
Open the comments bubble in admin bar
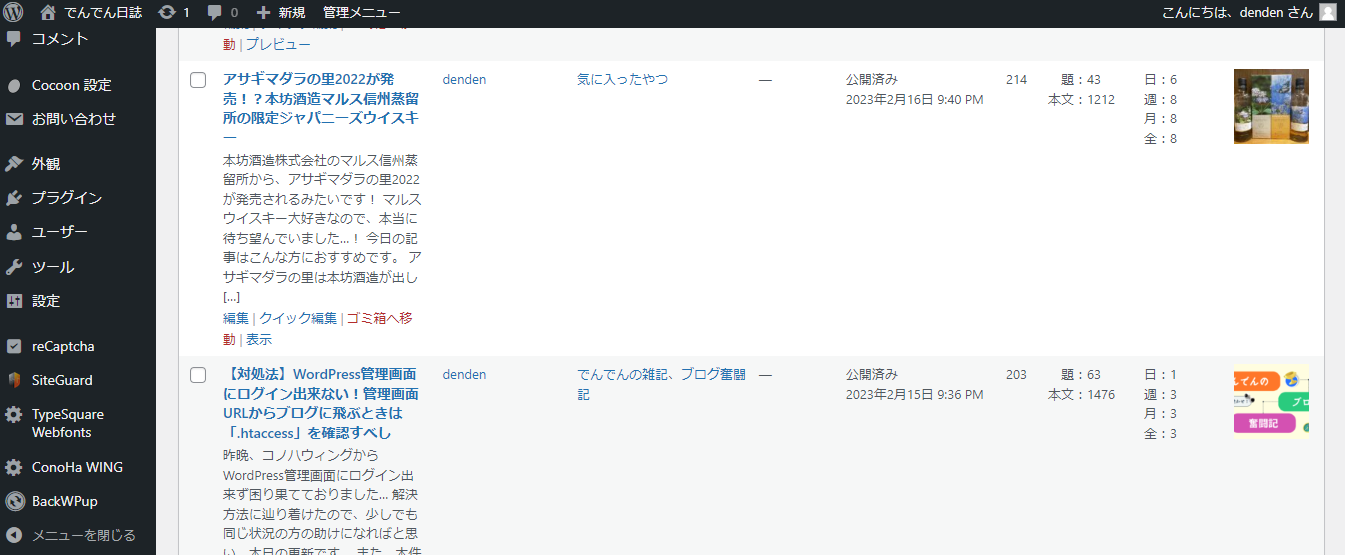214,14
